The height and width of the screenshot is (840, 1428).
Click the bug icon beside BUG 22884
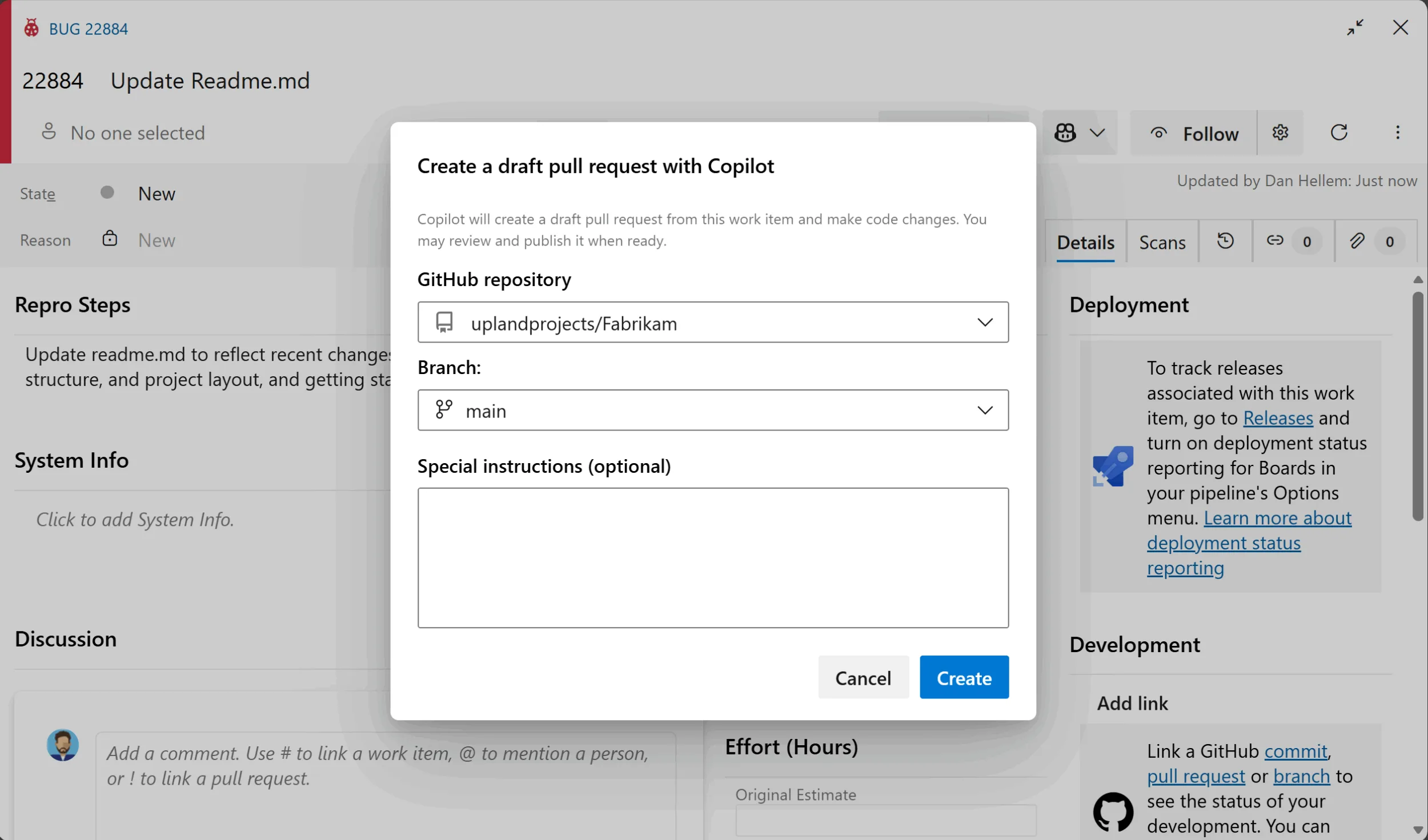click(31, 27)
